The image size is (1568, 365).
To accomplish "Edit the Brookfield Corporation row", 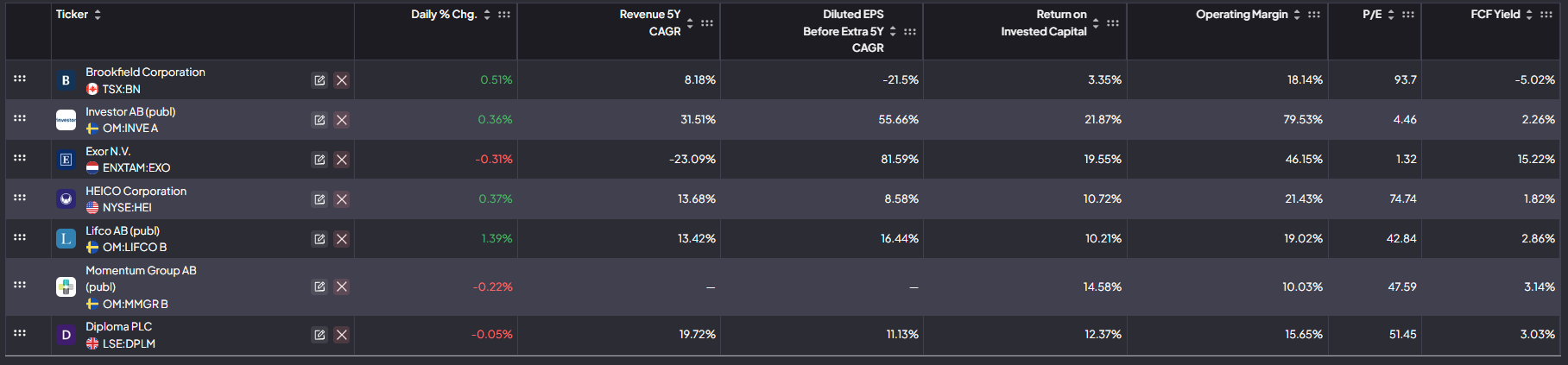I will [319, 80].
